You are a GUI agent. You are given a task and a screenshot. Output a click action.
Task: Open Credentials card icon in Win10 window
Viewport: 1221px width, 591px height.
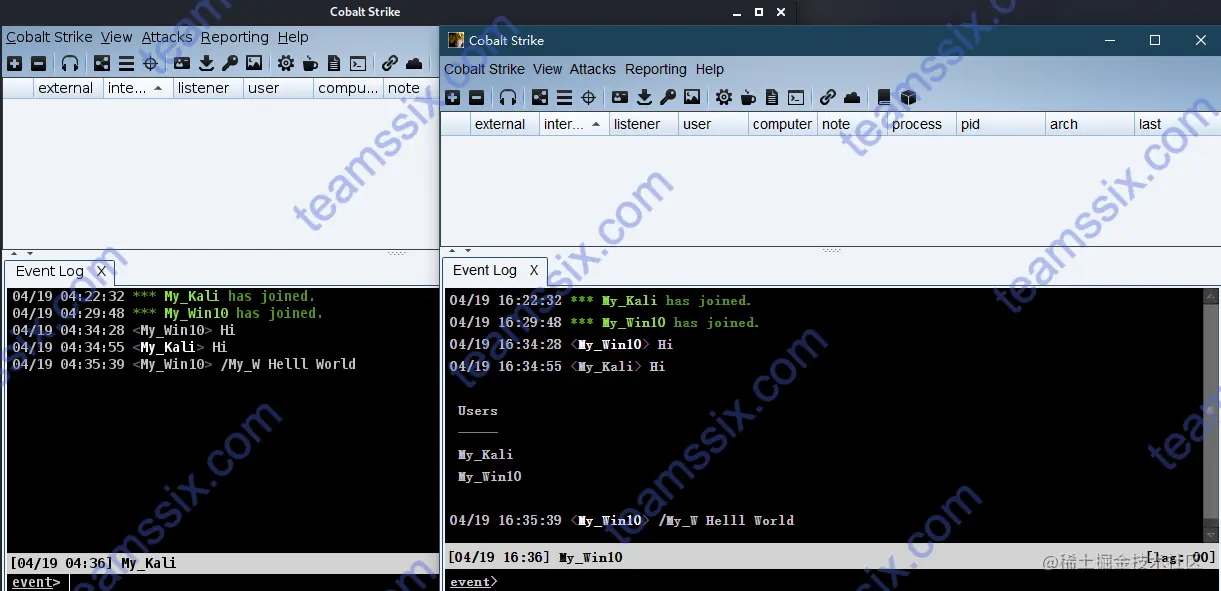coord(620,97)
